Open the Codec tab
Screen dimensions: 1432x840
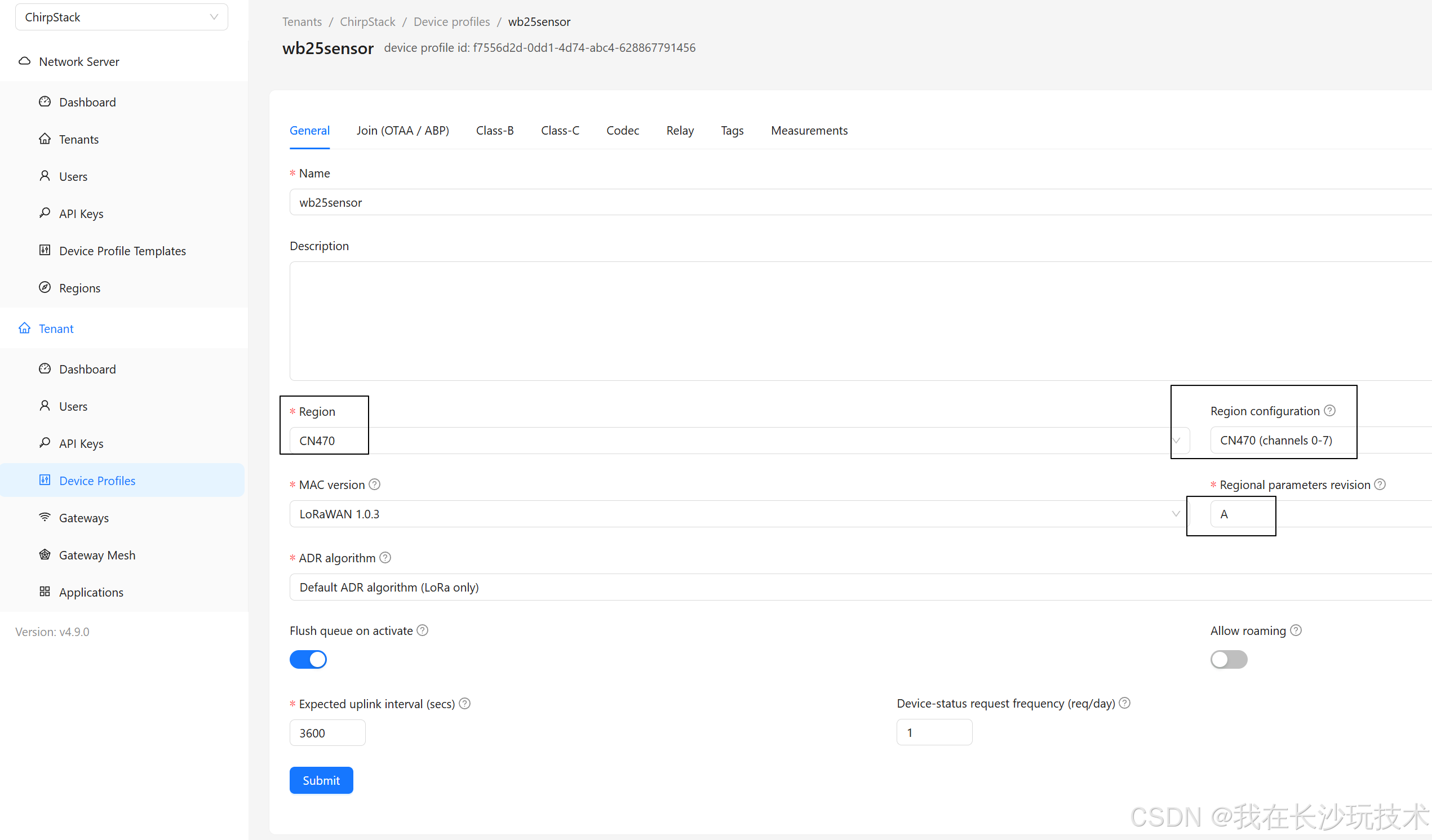click(622, 131)
